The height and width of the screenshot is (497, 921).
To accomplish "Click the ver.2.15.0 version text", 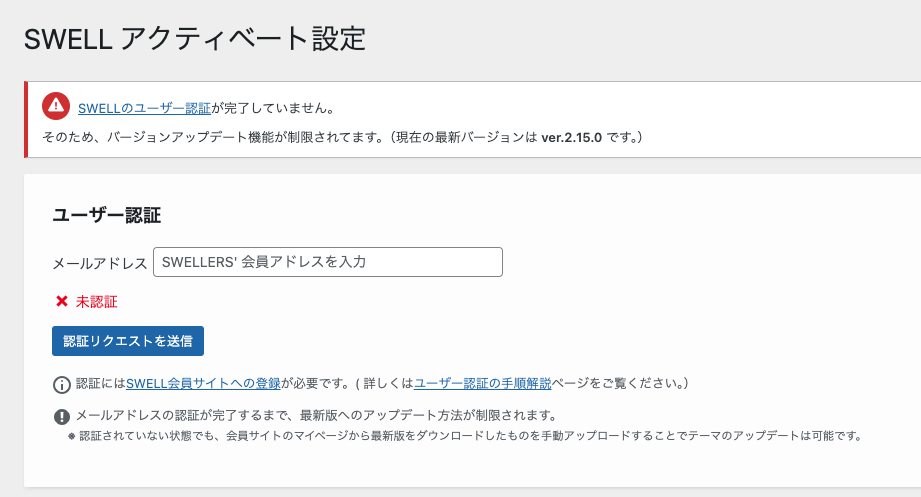I will click(573, 136).
